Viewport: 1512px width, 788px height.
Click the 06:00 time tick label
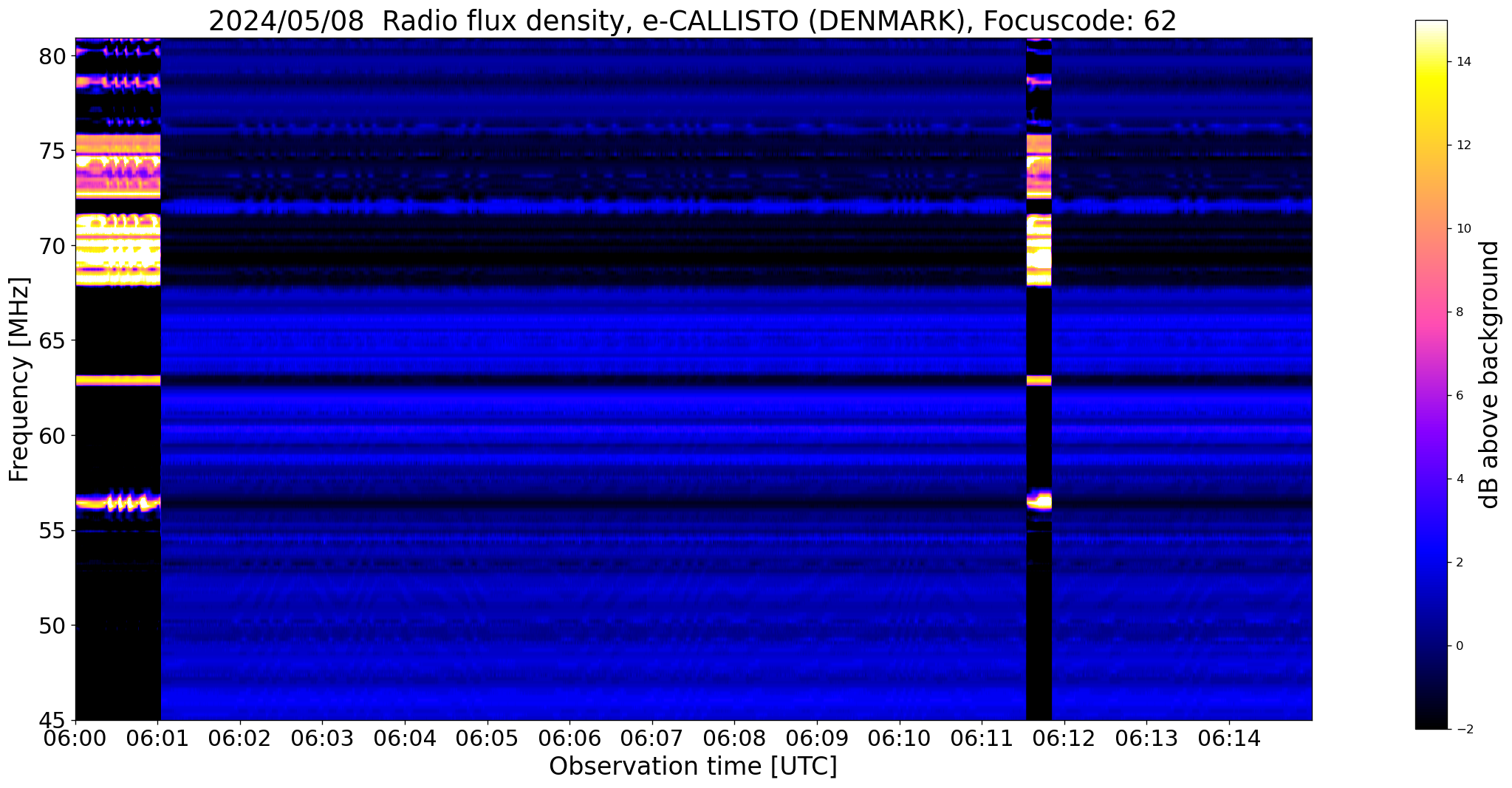pos(75,739)
